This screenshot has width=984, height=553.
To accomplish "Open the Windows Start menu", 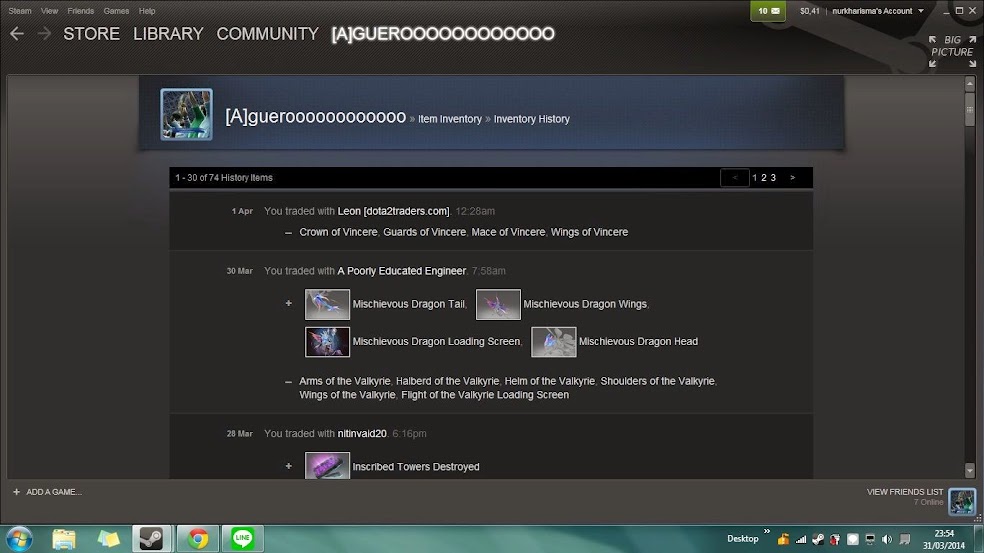I will [19, 539].
